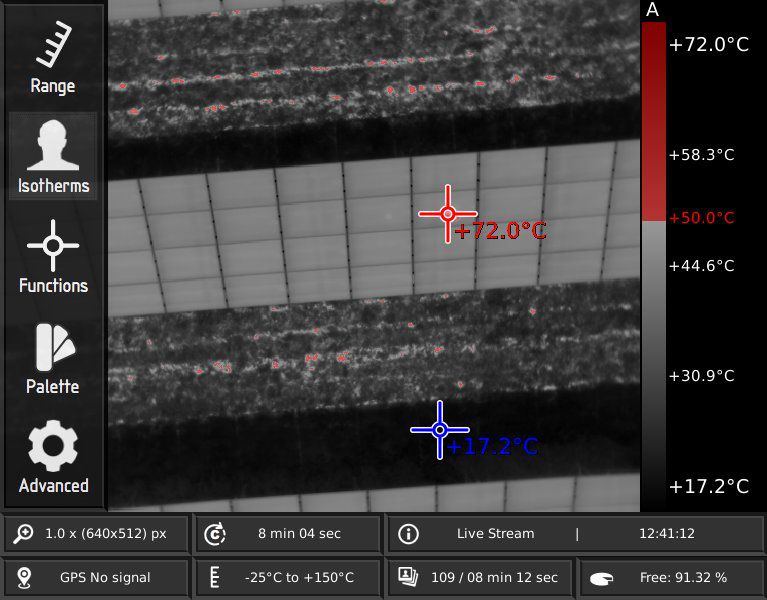Viewport: 767px width, 600px height.
Task: Click the temperature range scale icon
Action: click(214, 577)
